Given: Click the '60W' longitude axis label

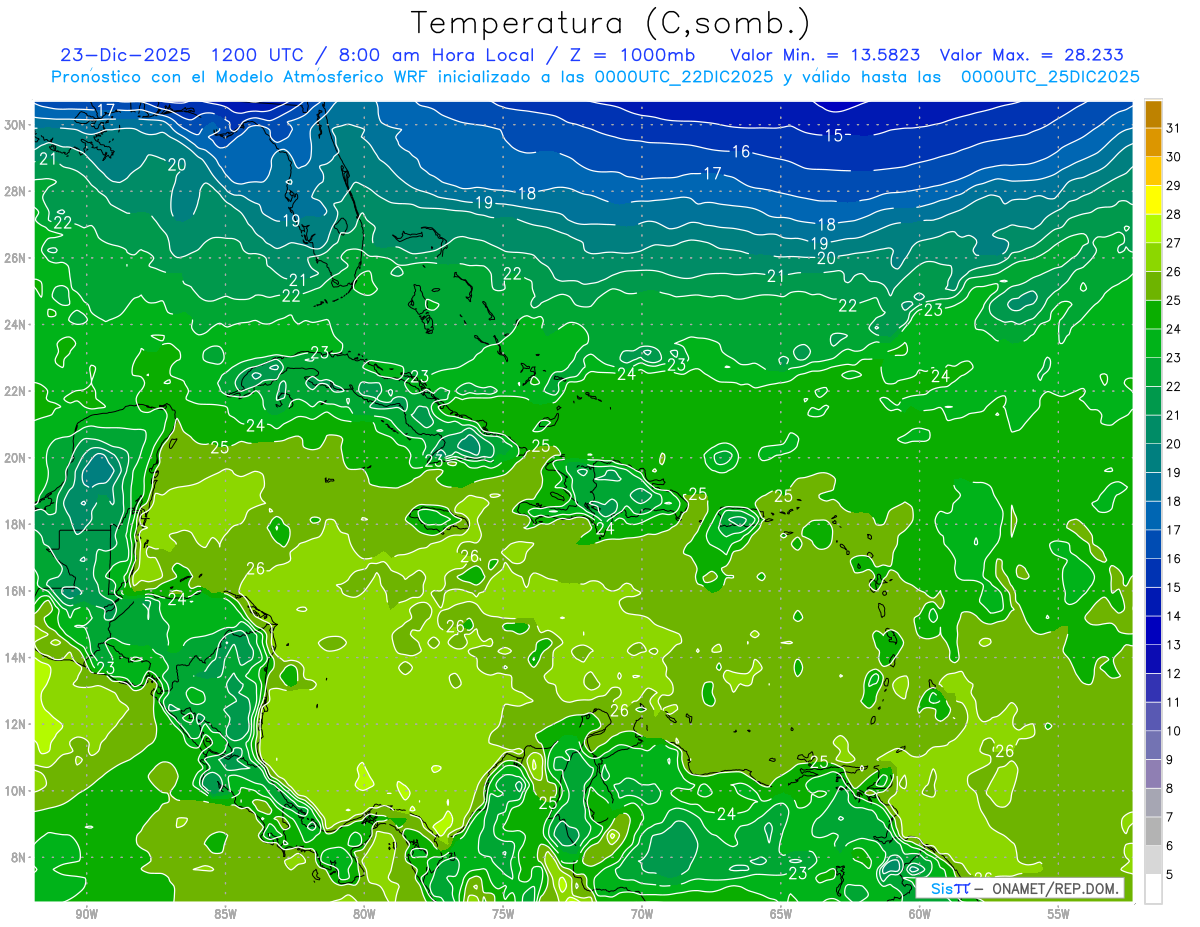Looking at the screenshot, I should [x=920, y=914].
